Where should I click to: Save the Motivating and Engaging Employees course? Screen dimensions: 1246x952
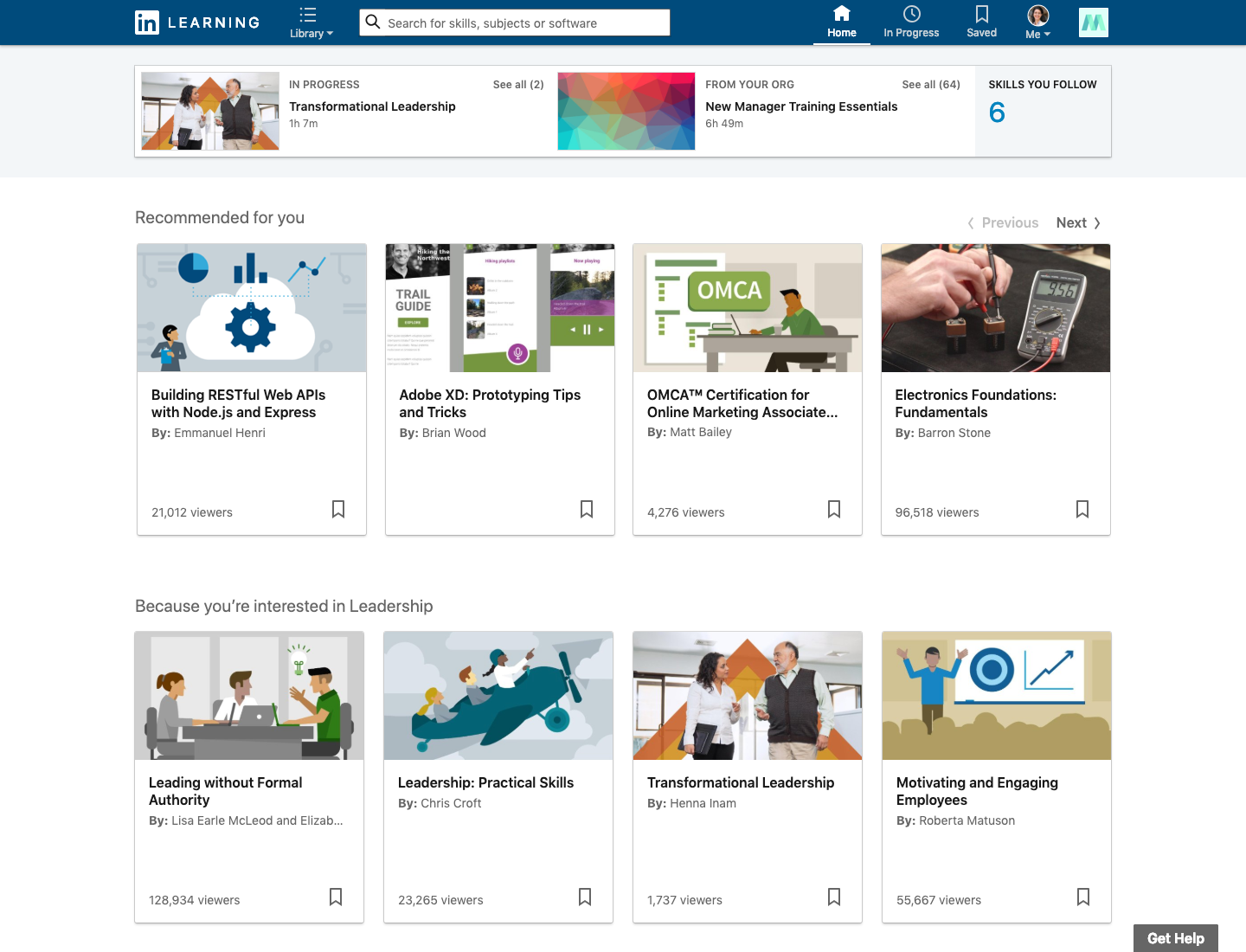click(x=1083, y=897)
